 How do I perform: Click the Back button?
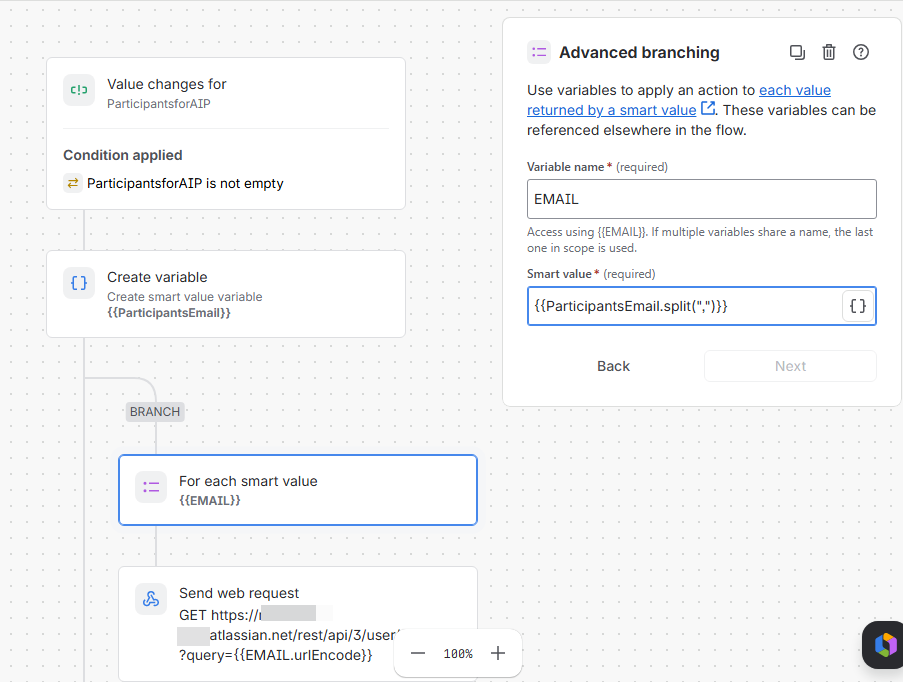click(x=613, y=366)
